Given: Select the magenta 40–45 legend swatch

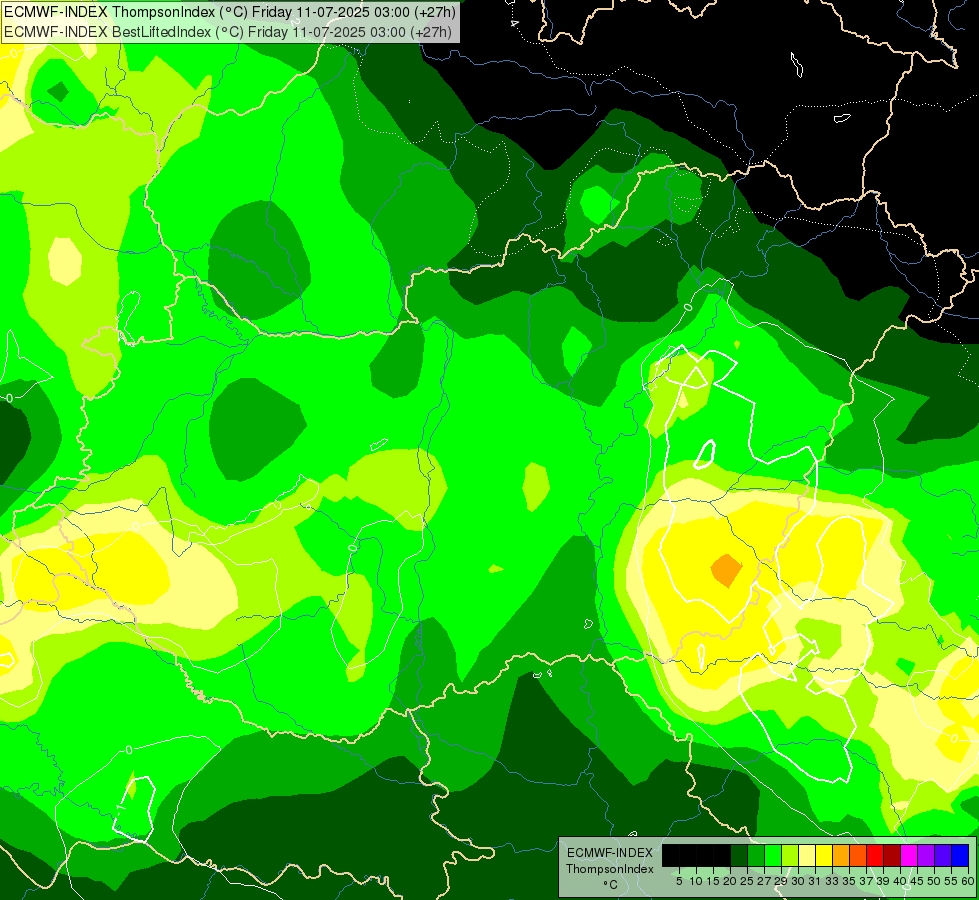Looking at the screenshot, I should point(909,855).
